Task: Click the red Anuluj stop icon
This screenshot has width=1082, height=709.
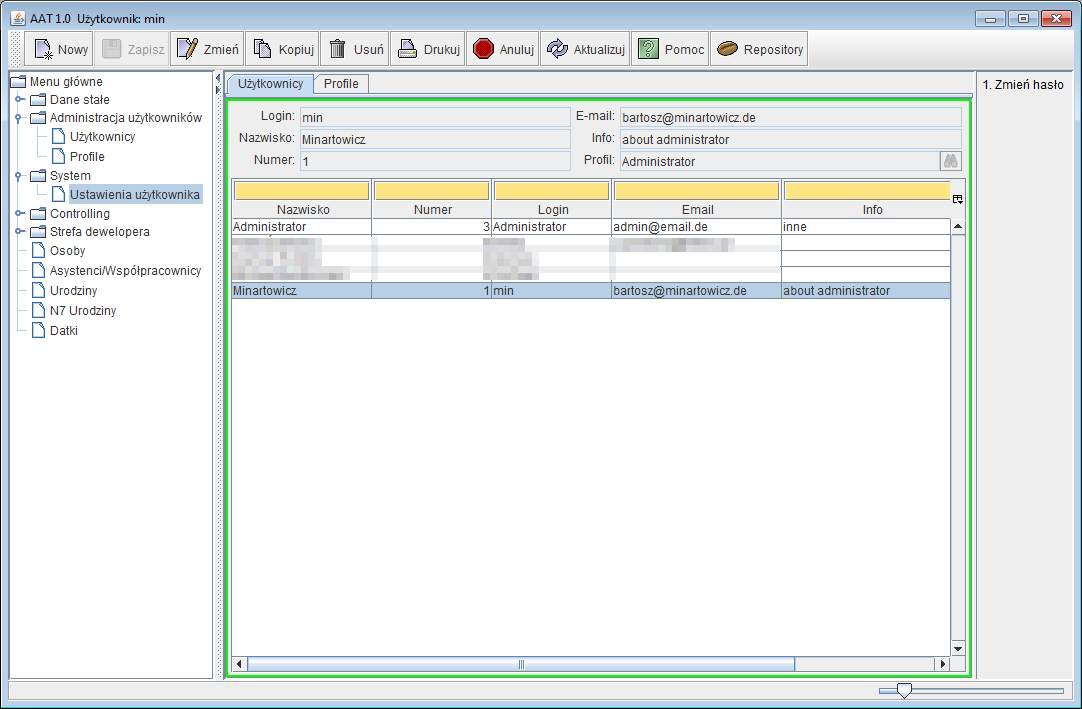Action: click(x=483, y=49)
